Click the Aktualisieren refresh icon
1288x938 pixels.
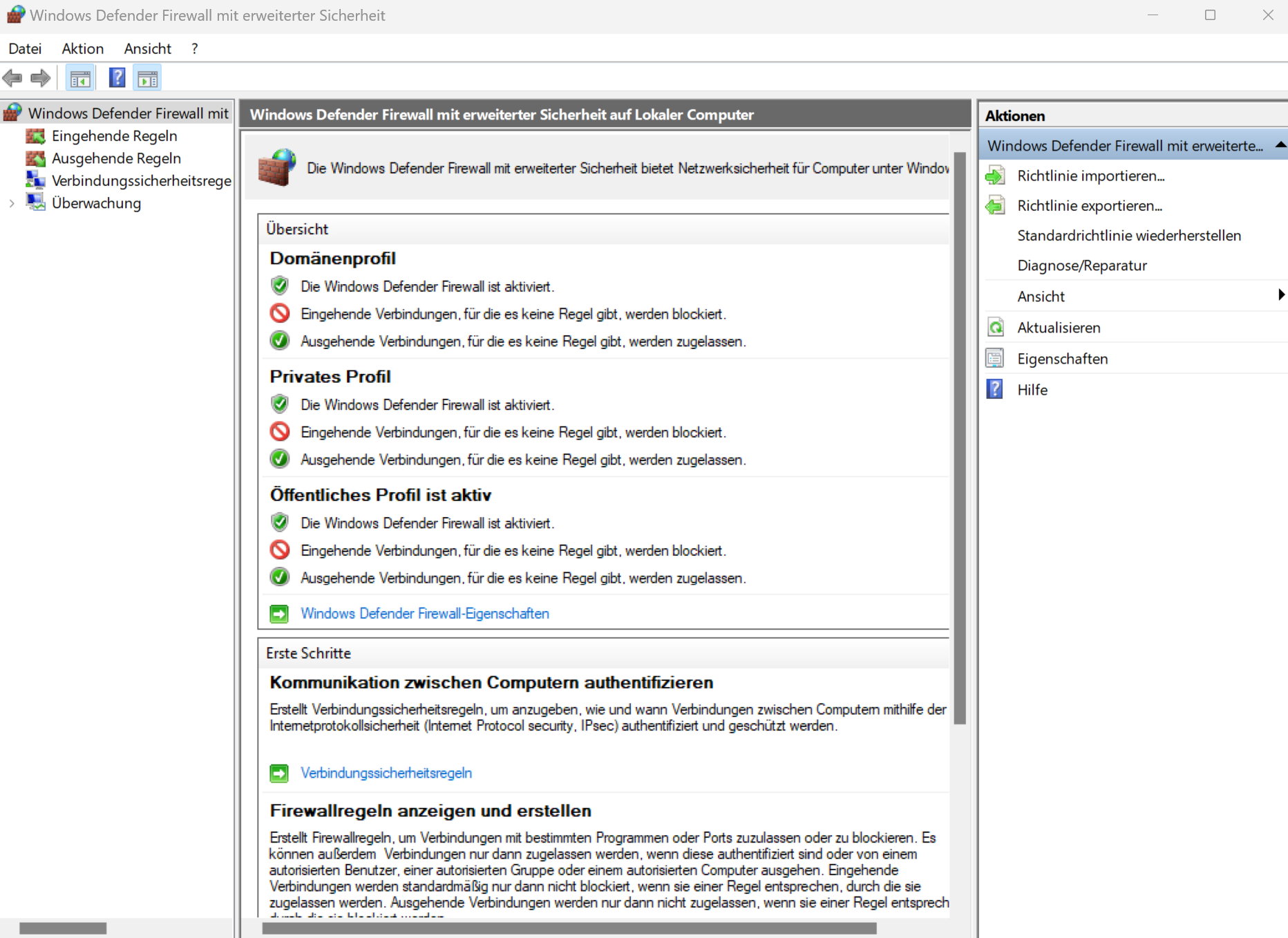pyautogui.click(x=995, y=328)
